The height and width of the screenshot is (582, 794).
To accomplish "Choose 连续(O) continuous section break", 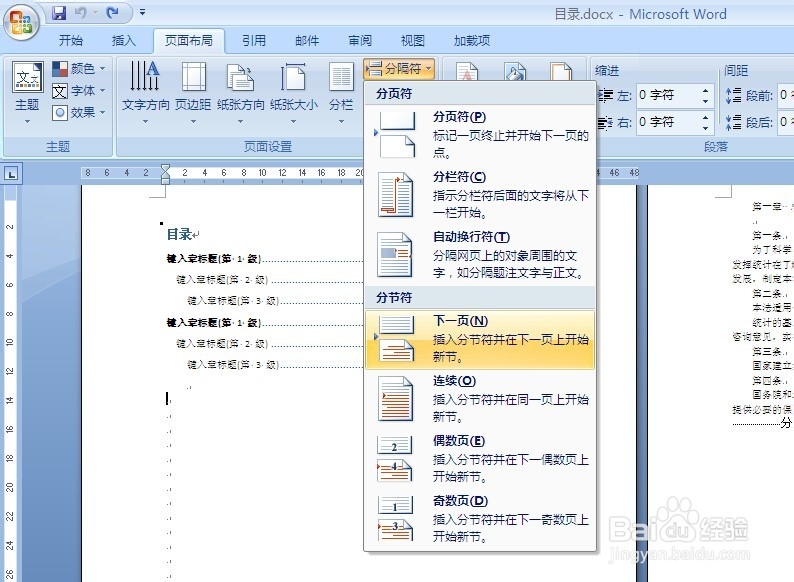I will point(480,399).
